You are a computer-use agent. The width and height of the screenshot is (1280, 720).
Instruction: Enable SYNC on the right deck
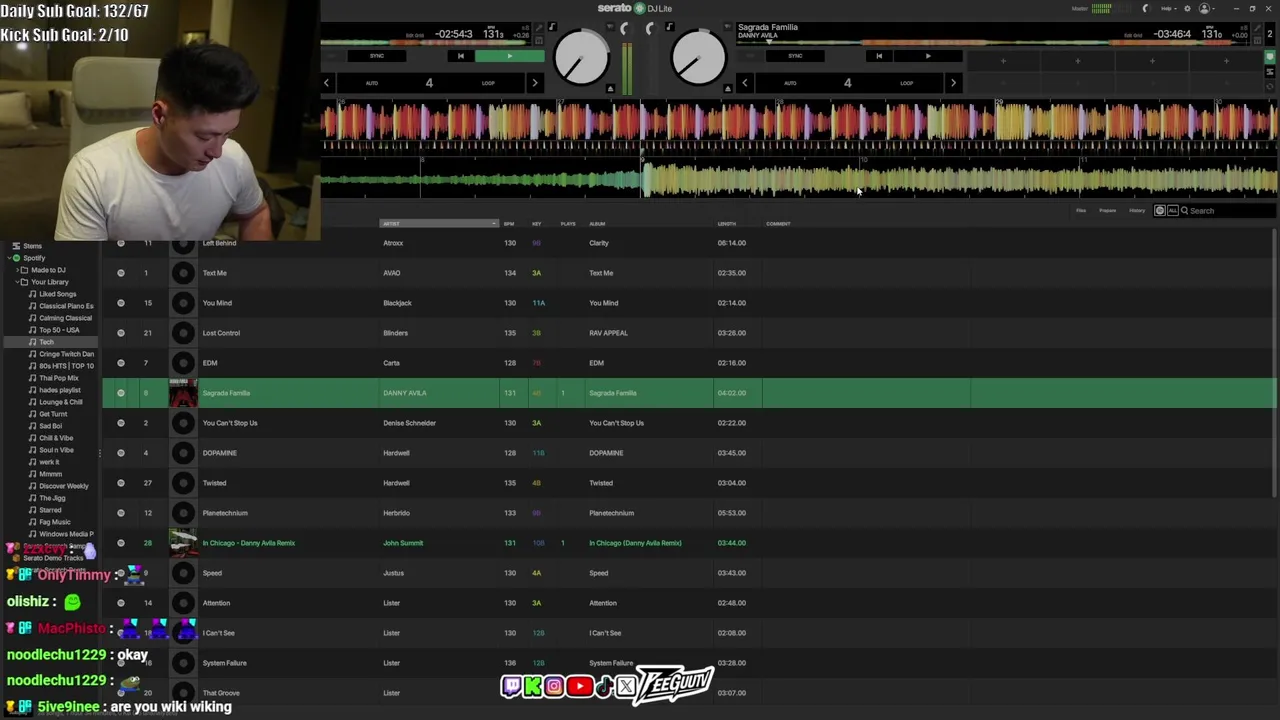[x=795, y=56]
